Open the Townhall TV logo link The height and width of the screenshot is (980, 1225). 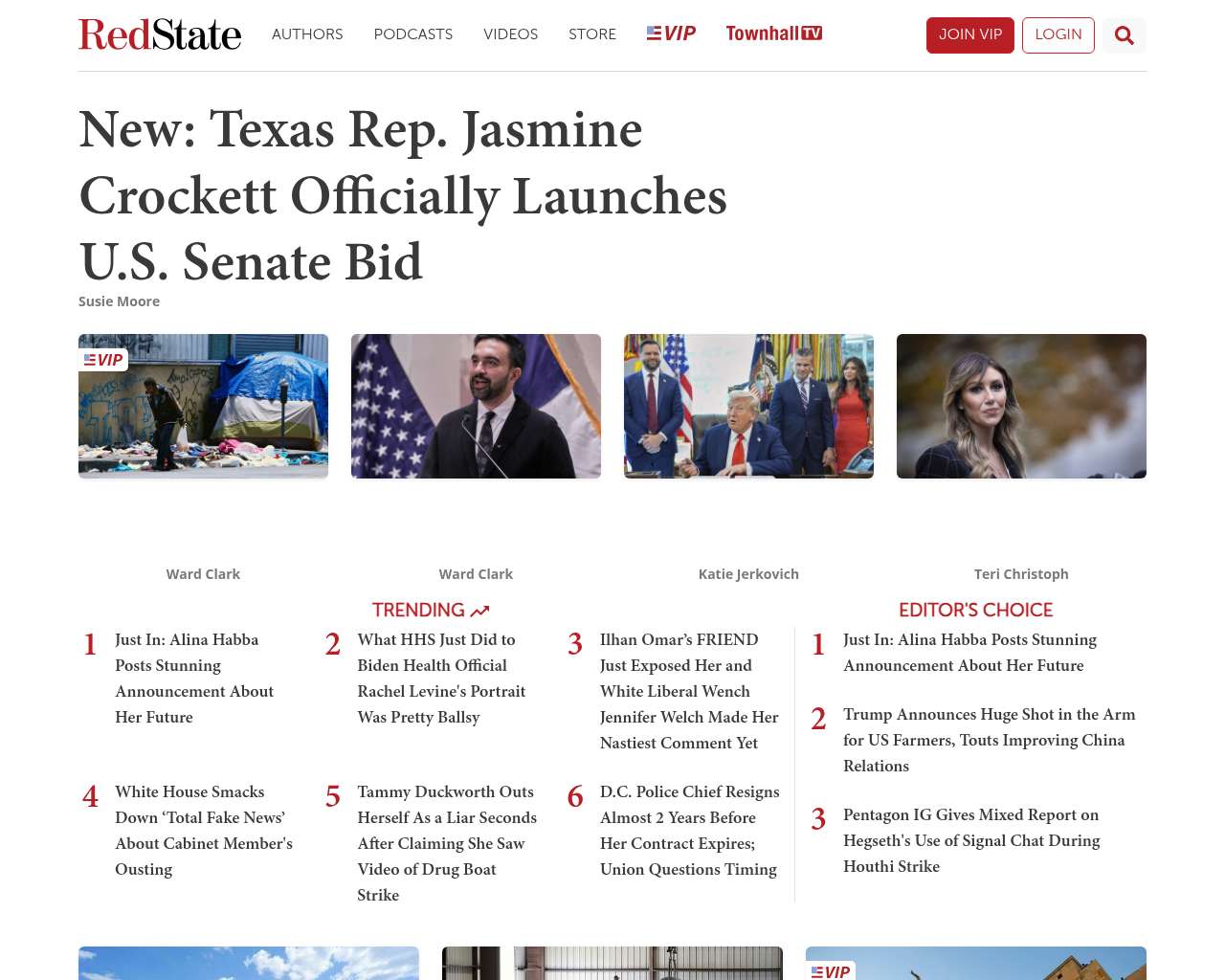[x=773, y=33]
